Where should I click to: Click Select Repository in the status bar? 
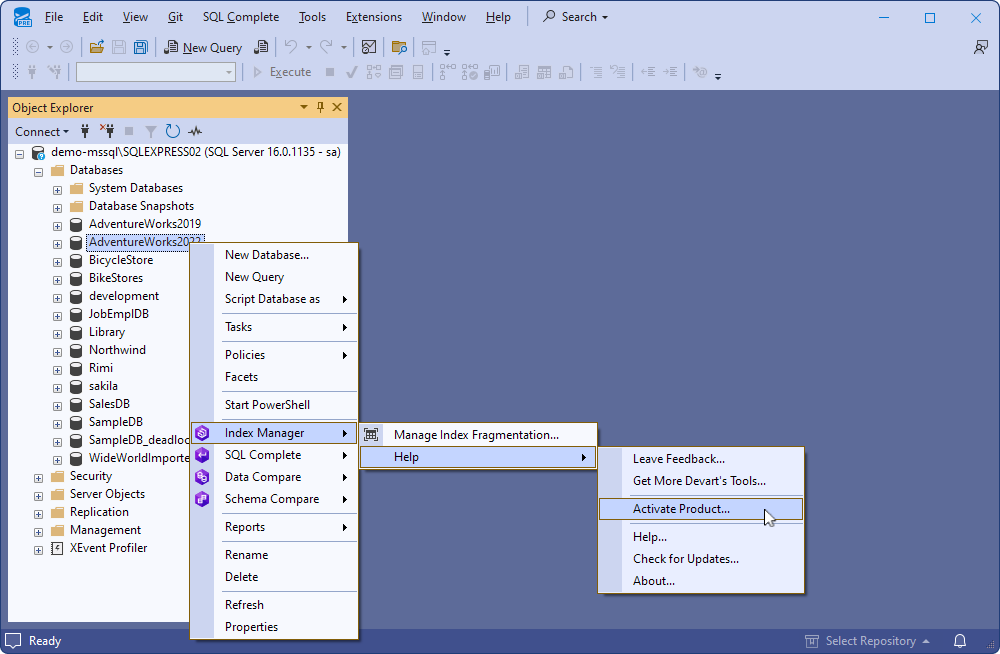point(869,641)
